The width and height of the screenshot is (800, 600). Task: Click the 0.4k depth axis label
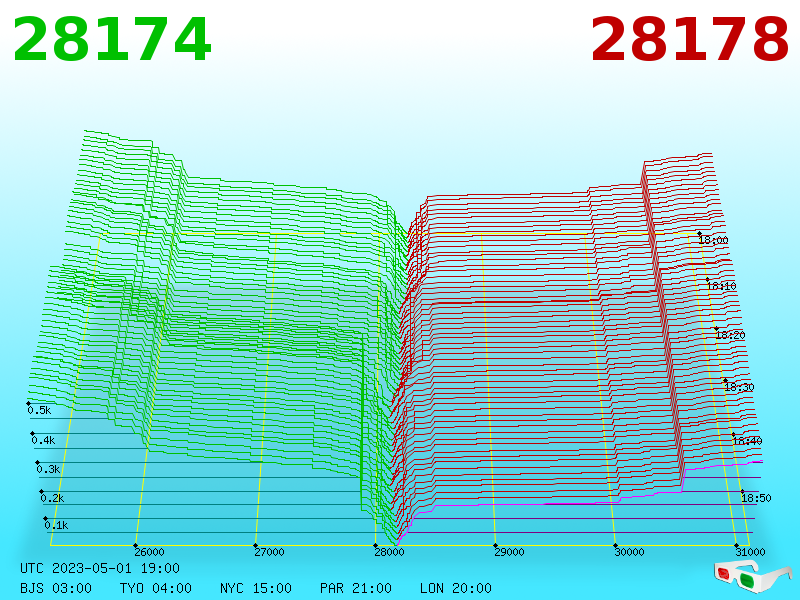(43, 440)
